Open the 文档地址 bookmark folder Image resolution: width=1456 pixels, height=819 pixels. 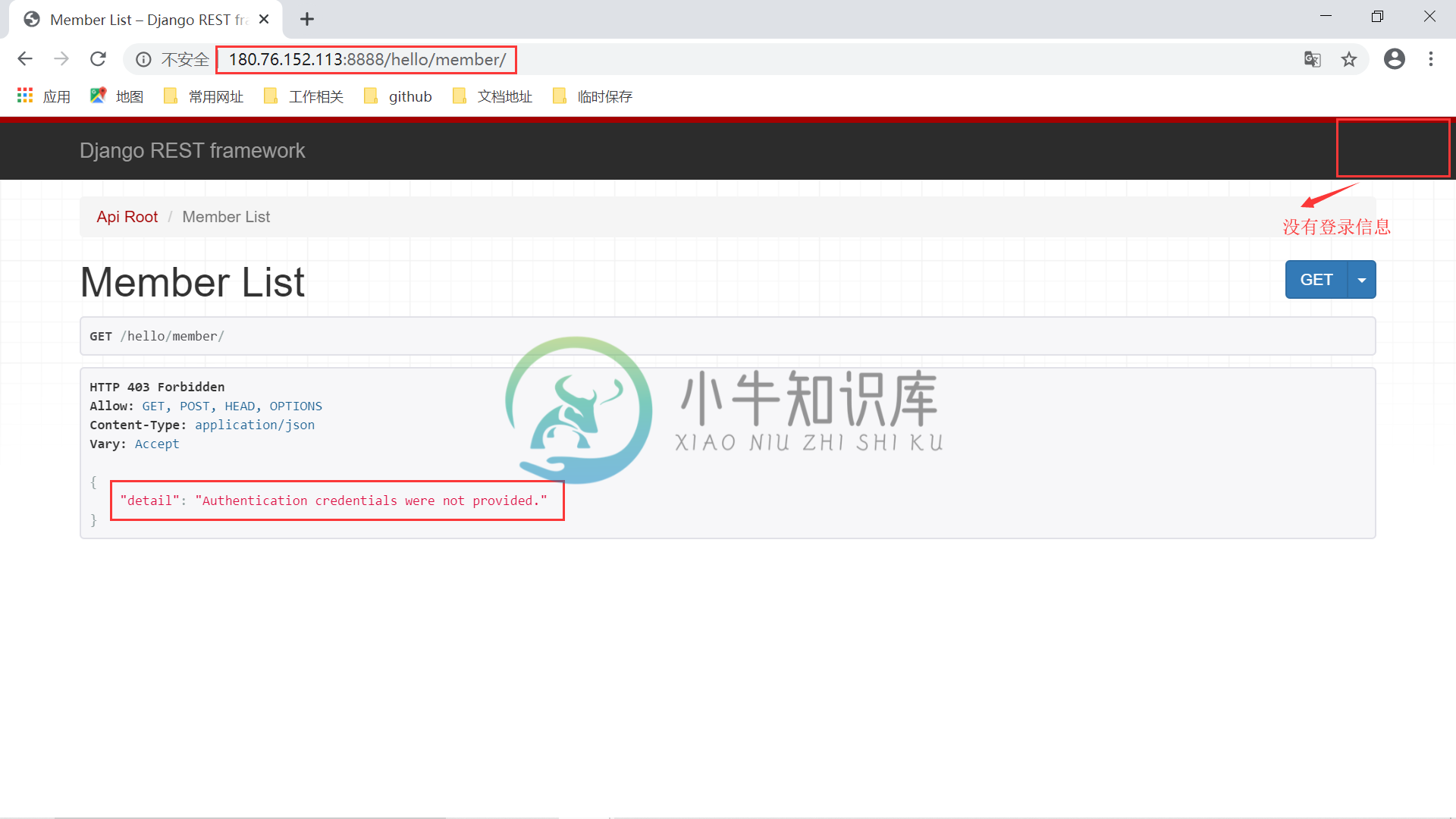click(x=492, y=96)
